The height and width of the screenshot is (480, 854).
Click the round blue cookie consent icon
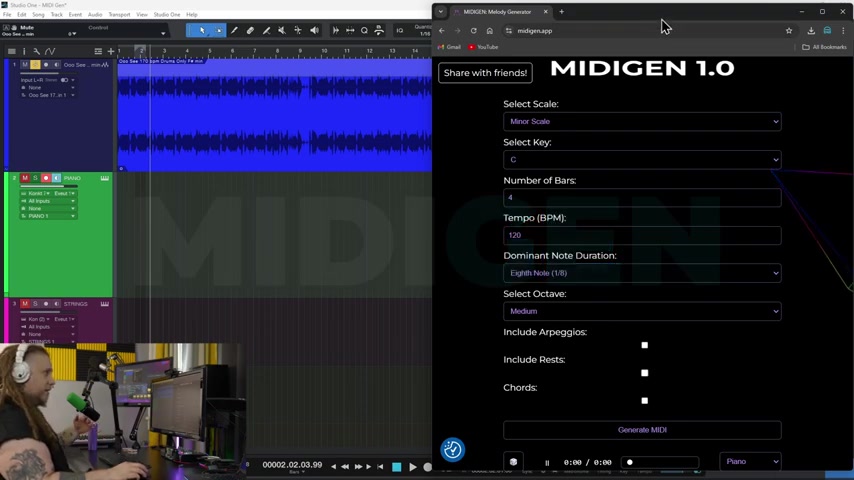(x=453, y=449)
